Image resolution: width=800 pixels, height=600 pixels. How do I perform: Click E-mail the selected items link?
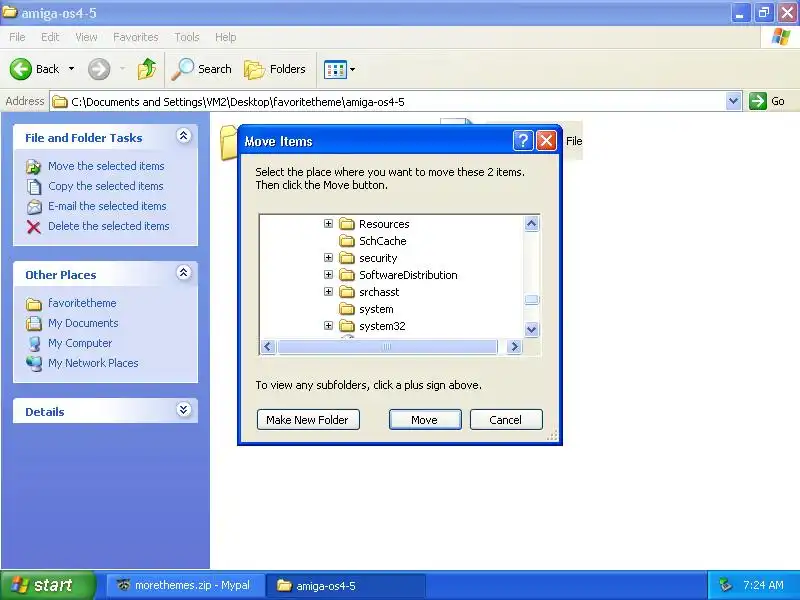pos(107,206)
